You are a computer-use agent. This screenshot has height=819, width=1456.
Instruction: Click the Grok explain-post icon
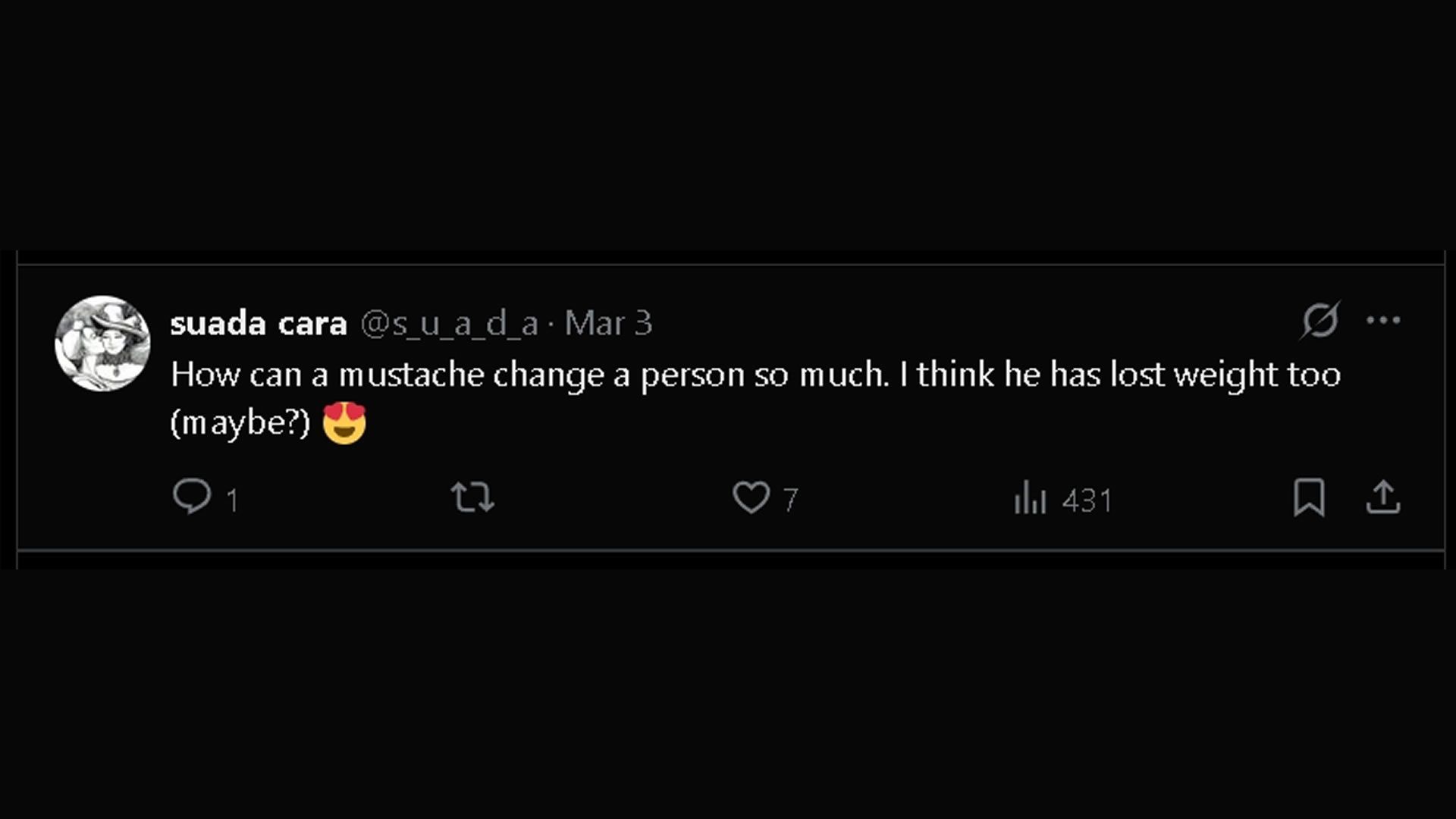click(x=1320, y=320)
